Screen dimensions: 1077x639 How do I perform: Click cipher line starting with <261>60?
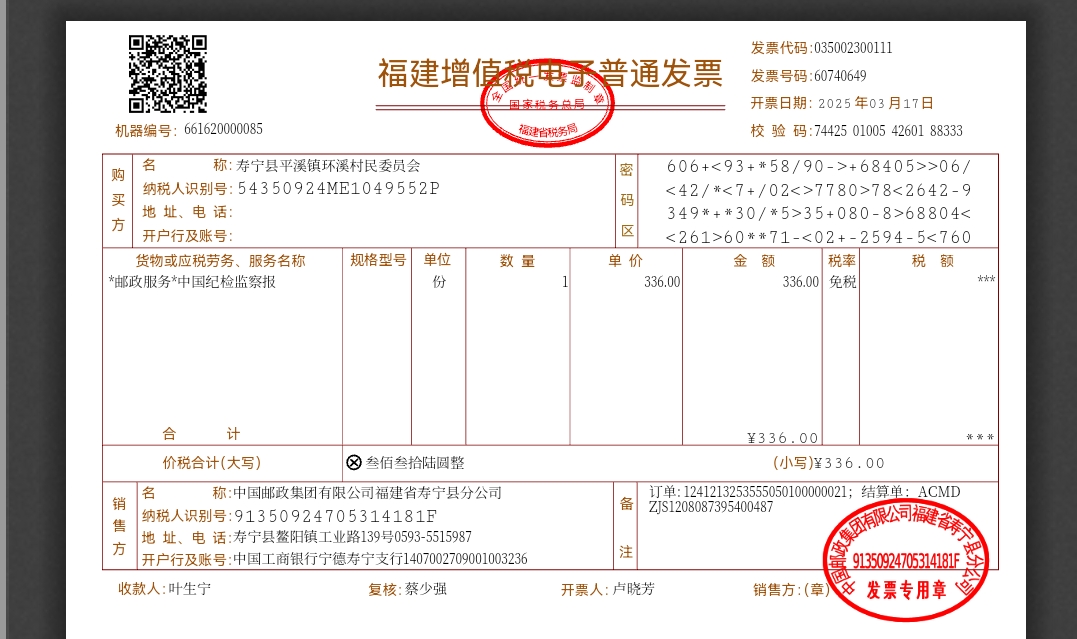(819, 238)
